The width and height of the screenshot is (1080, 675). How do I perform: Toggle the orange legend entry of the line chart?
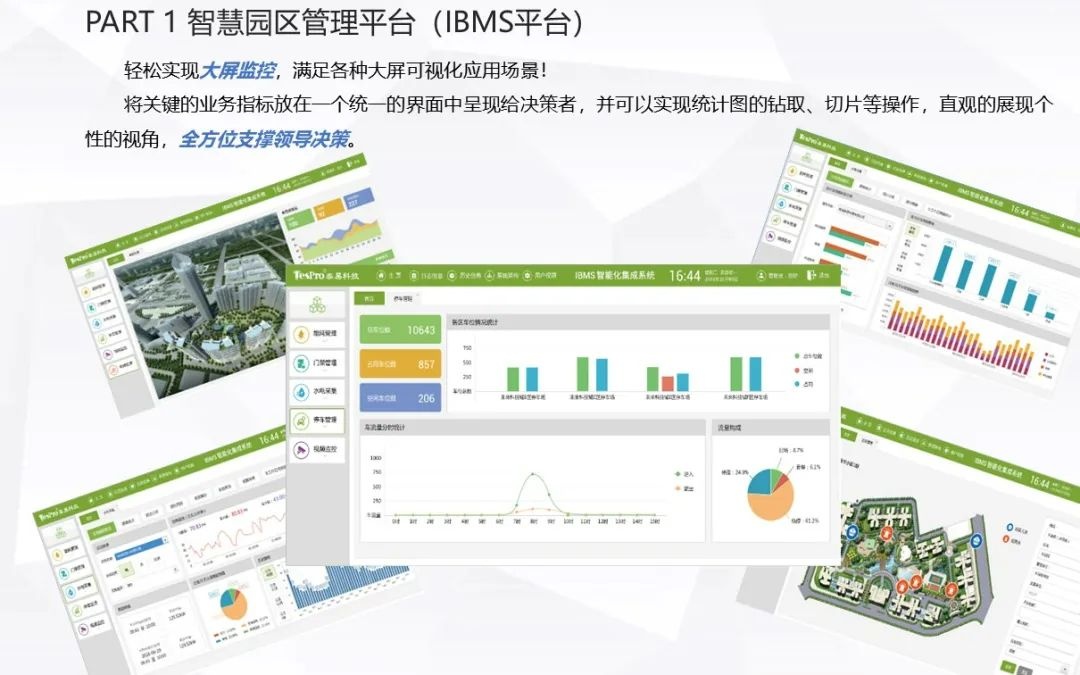pos(685,488)
